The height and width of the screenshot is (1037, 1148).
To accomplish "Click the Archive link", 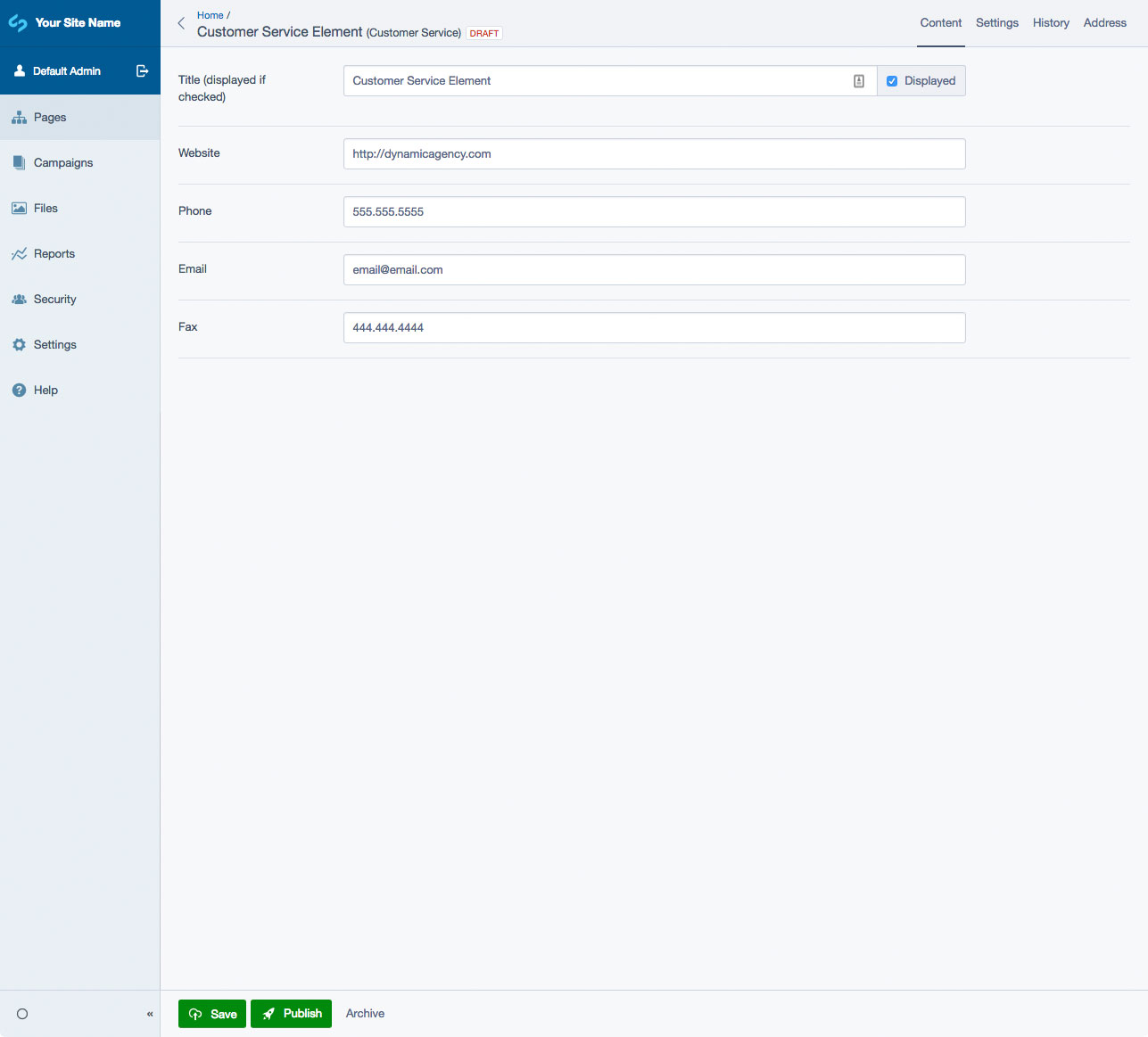I will 366,1014.
